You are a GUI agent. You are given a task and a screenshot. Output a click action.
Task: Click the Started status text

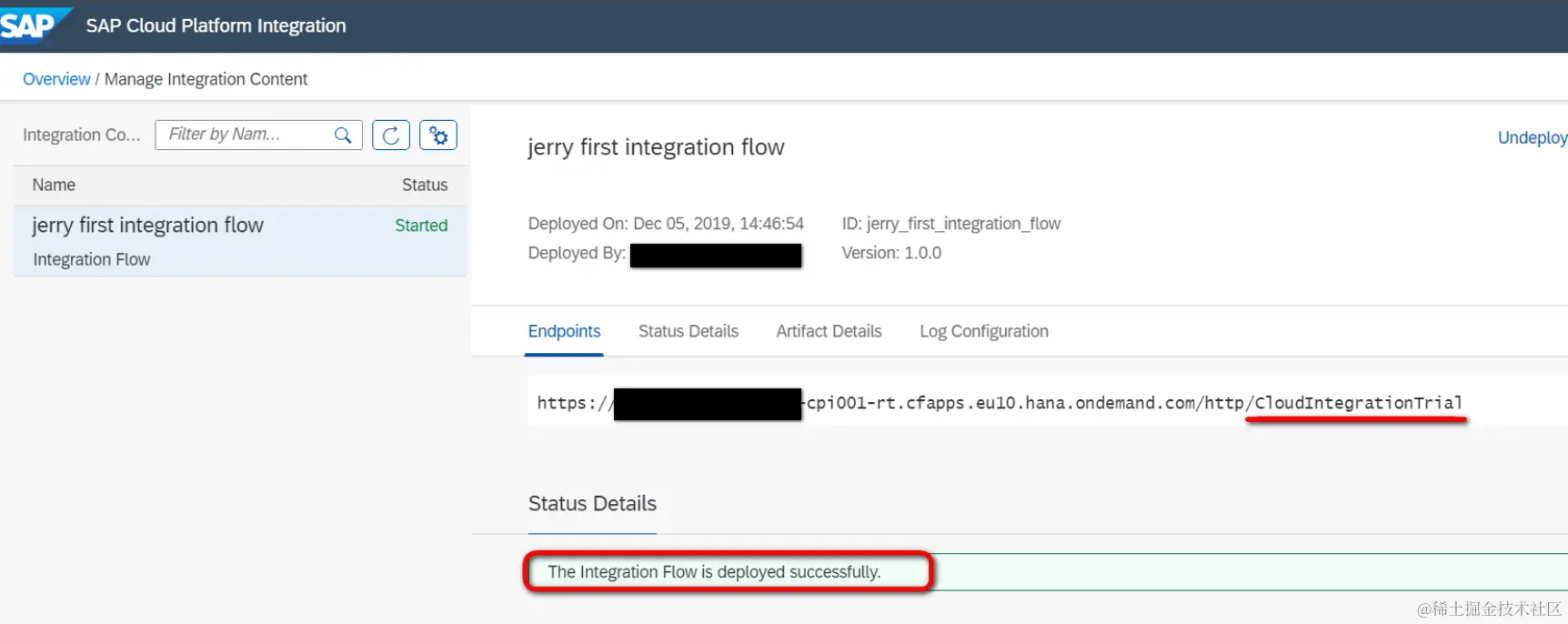click(421, 226)
